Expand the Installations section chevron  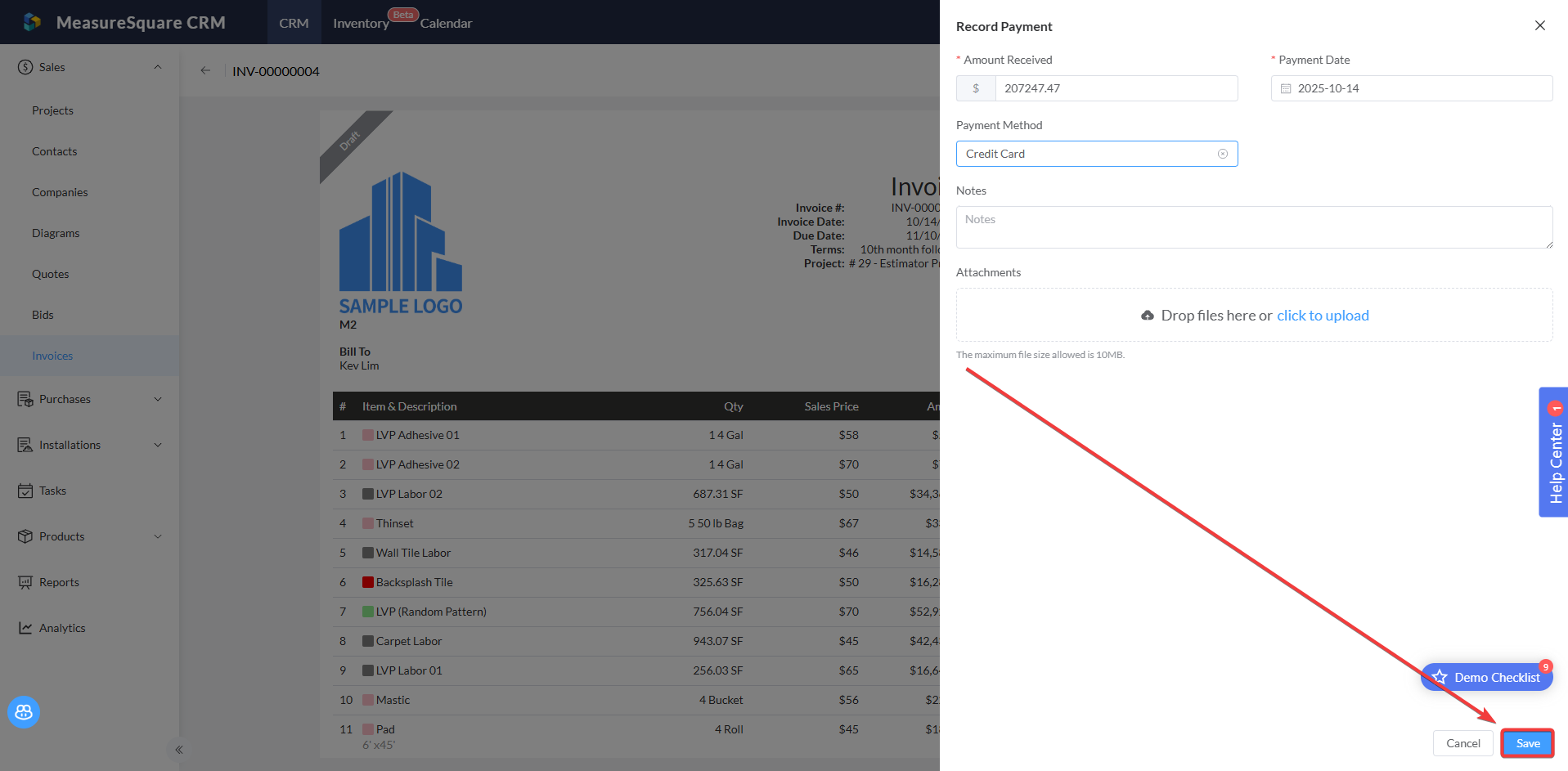pyautogui.click(x=158, y=445)
